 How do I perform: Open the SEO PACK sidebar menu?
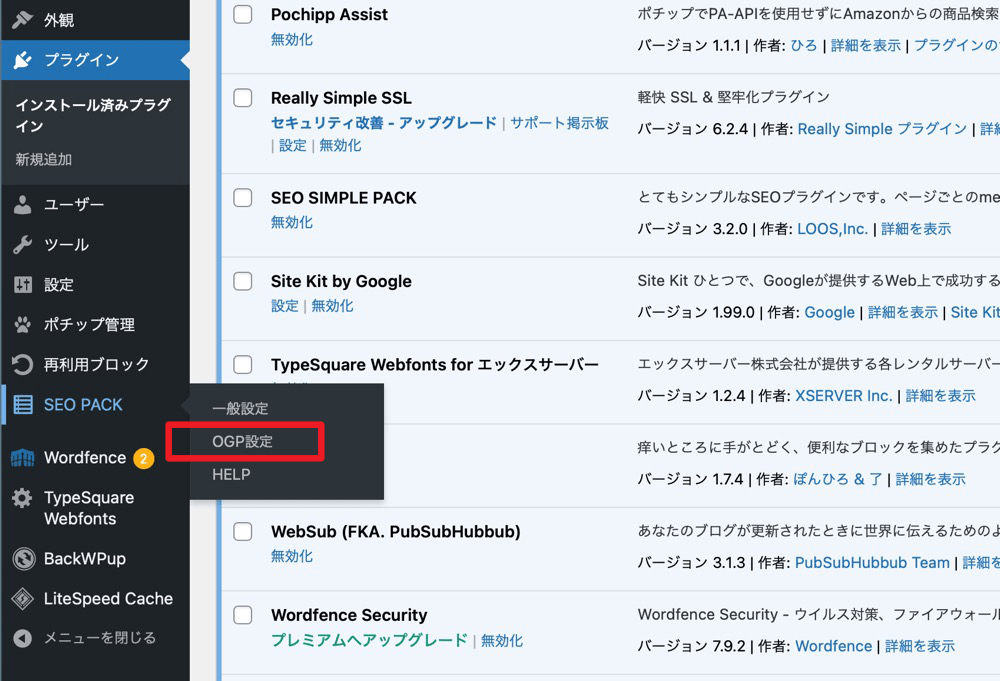click(95, 405)
